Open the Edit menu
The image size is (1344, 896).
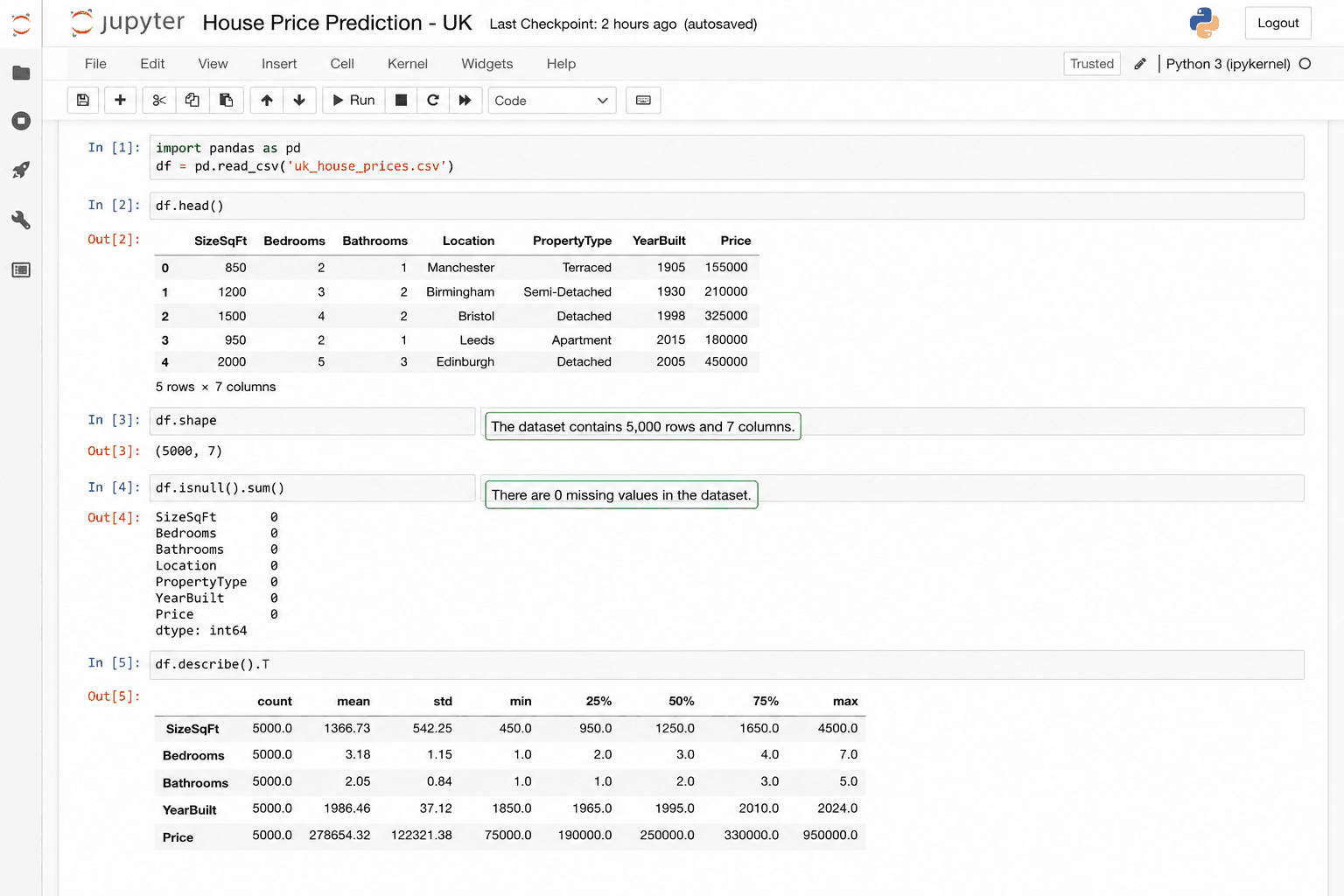tap(152, 64)
